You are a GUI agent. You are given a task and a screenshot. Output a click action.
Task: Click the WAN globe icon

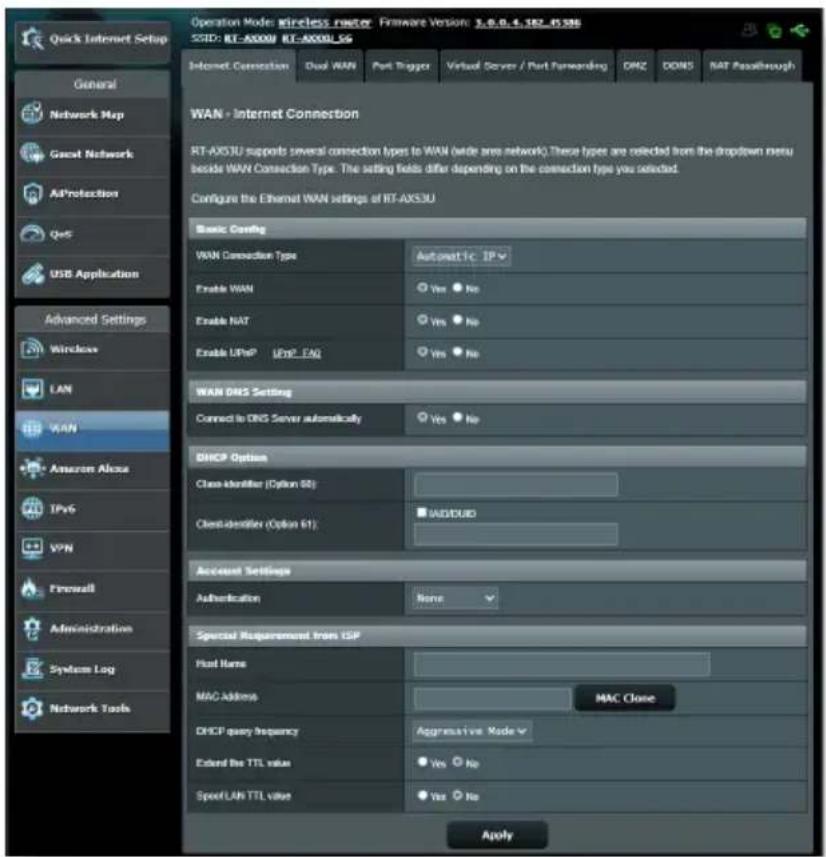click(32, 428)
